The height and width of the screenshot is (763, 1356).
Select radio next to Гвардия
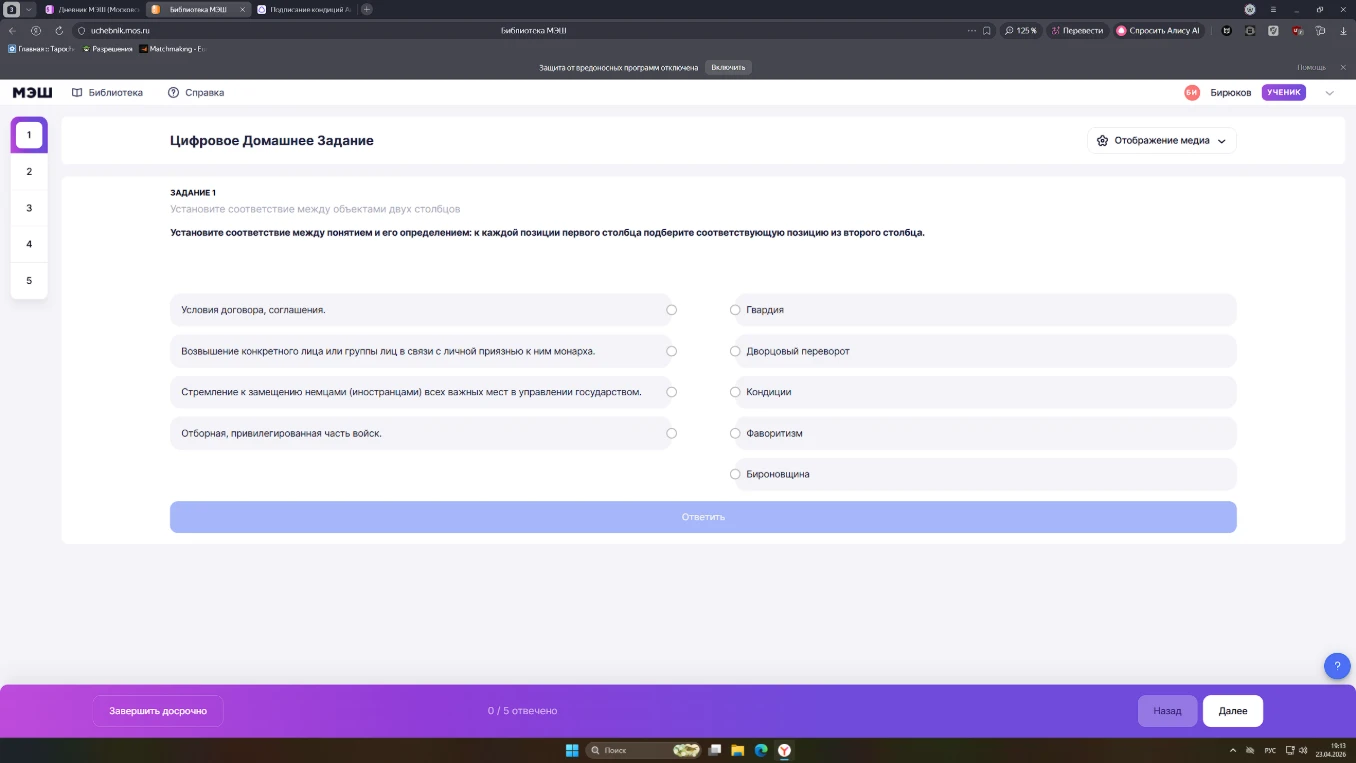[735, 310]
